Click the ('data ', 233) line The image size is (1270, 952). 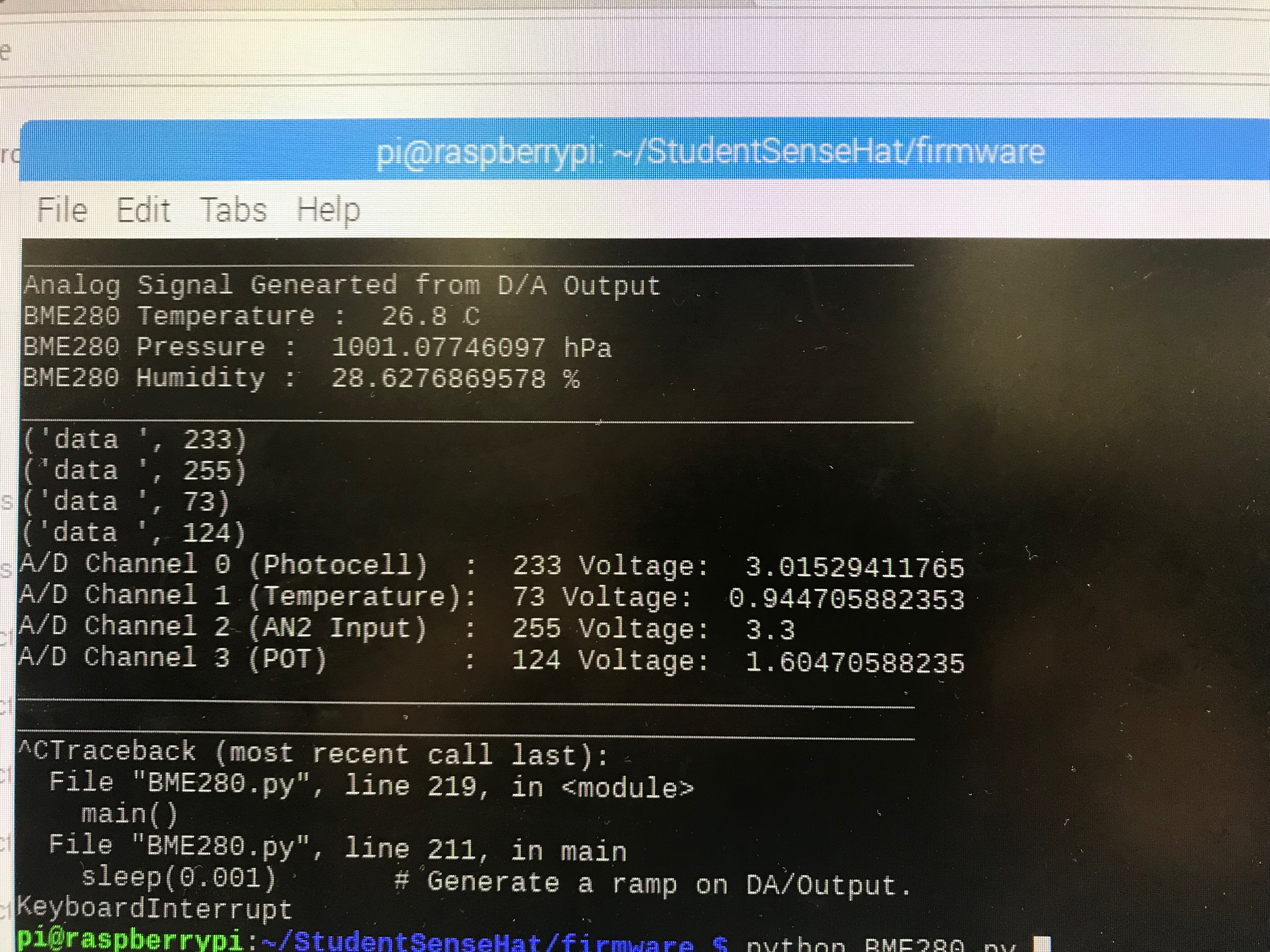pos(134,440)
